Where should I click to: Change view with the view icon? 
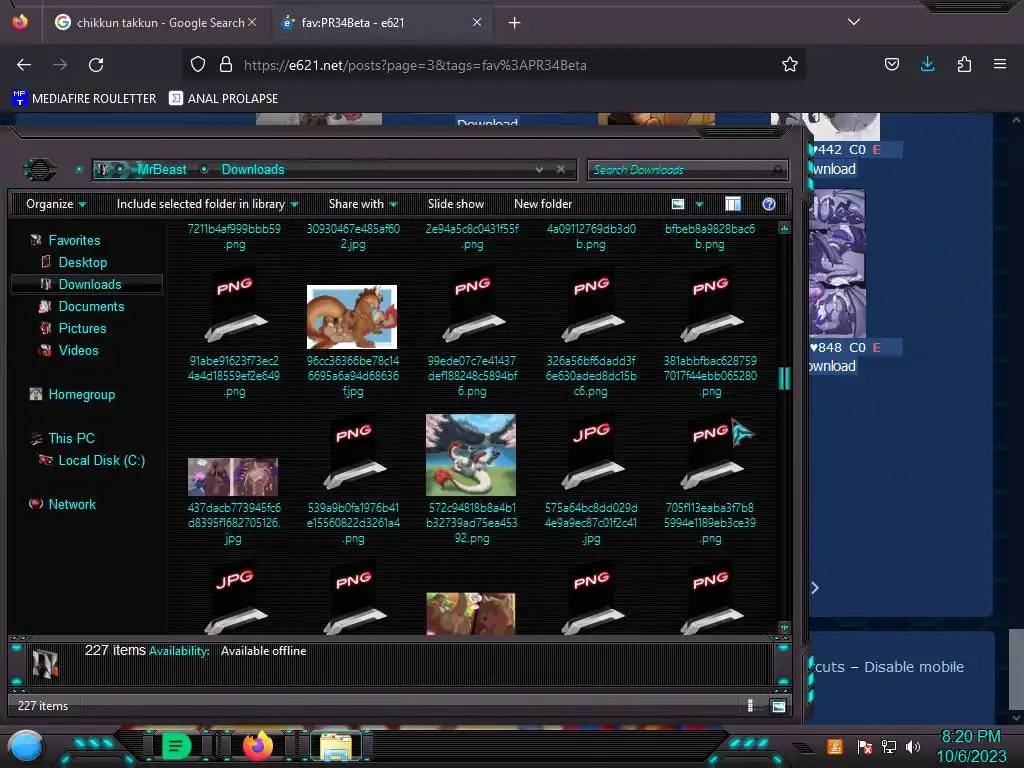[678, 204]
